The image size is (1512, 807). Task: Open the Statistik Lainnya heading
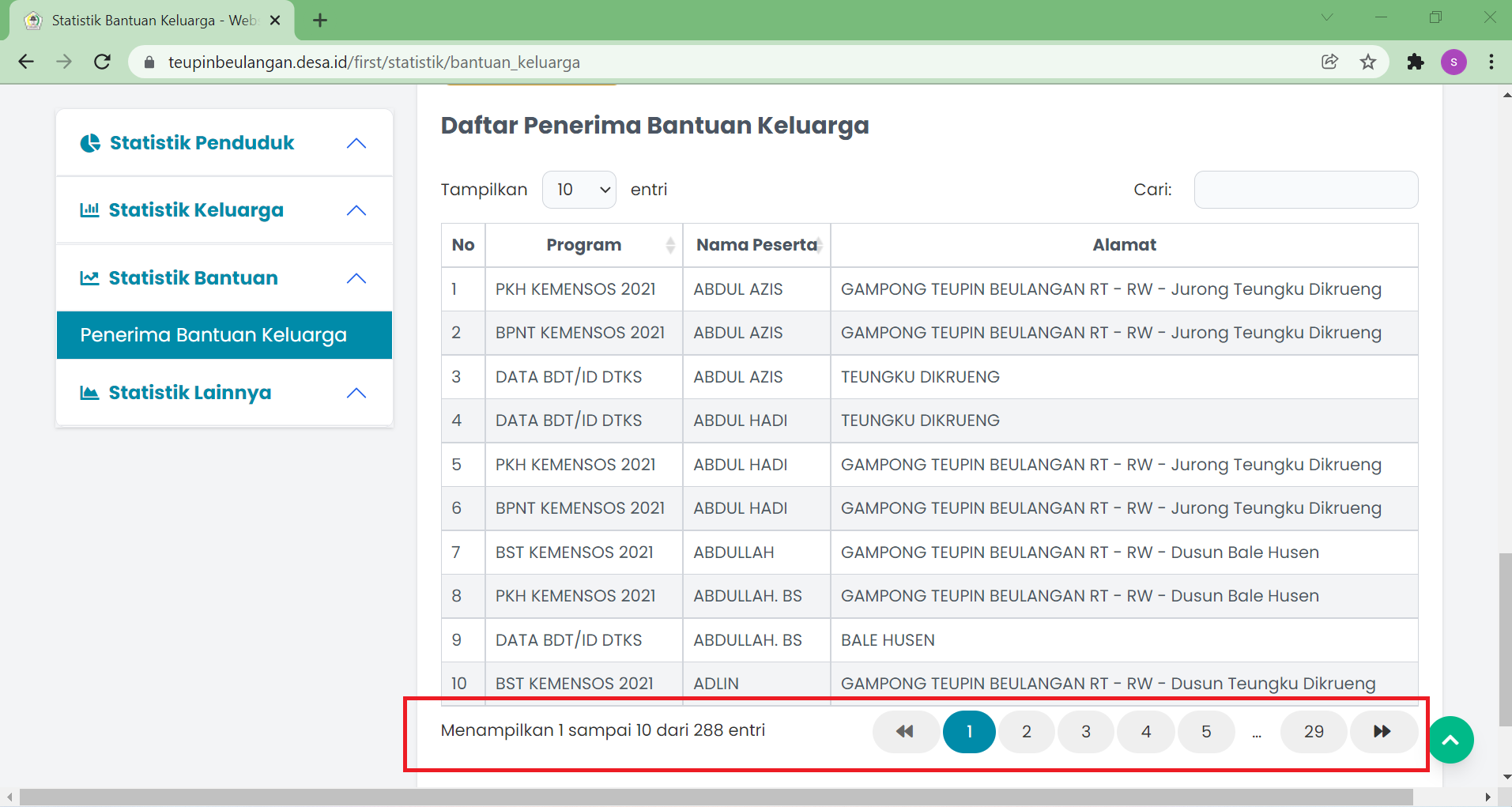[190, 393]
